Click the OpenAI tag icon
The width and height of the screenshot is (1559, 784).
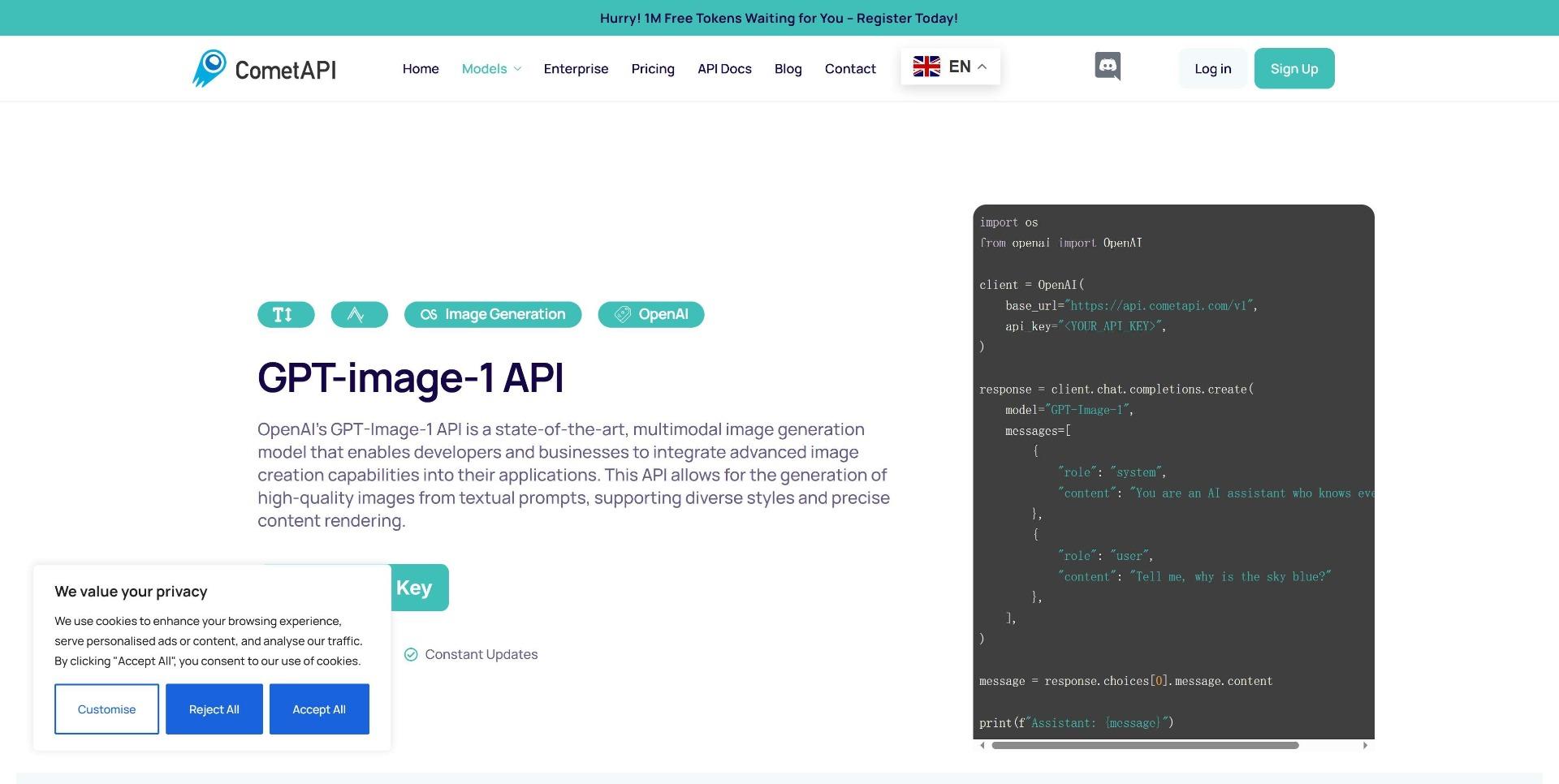pyautogui.click(x=622, y=314)
